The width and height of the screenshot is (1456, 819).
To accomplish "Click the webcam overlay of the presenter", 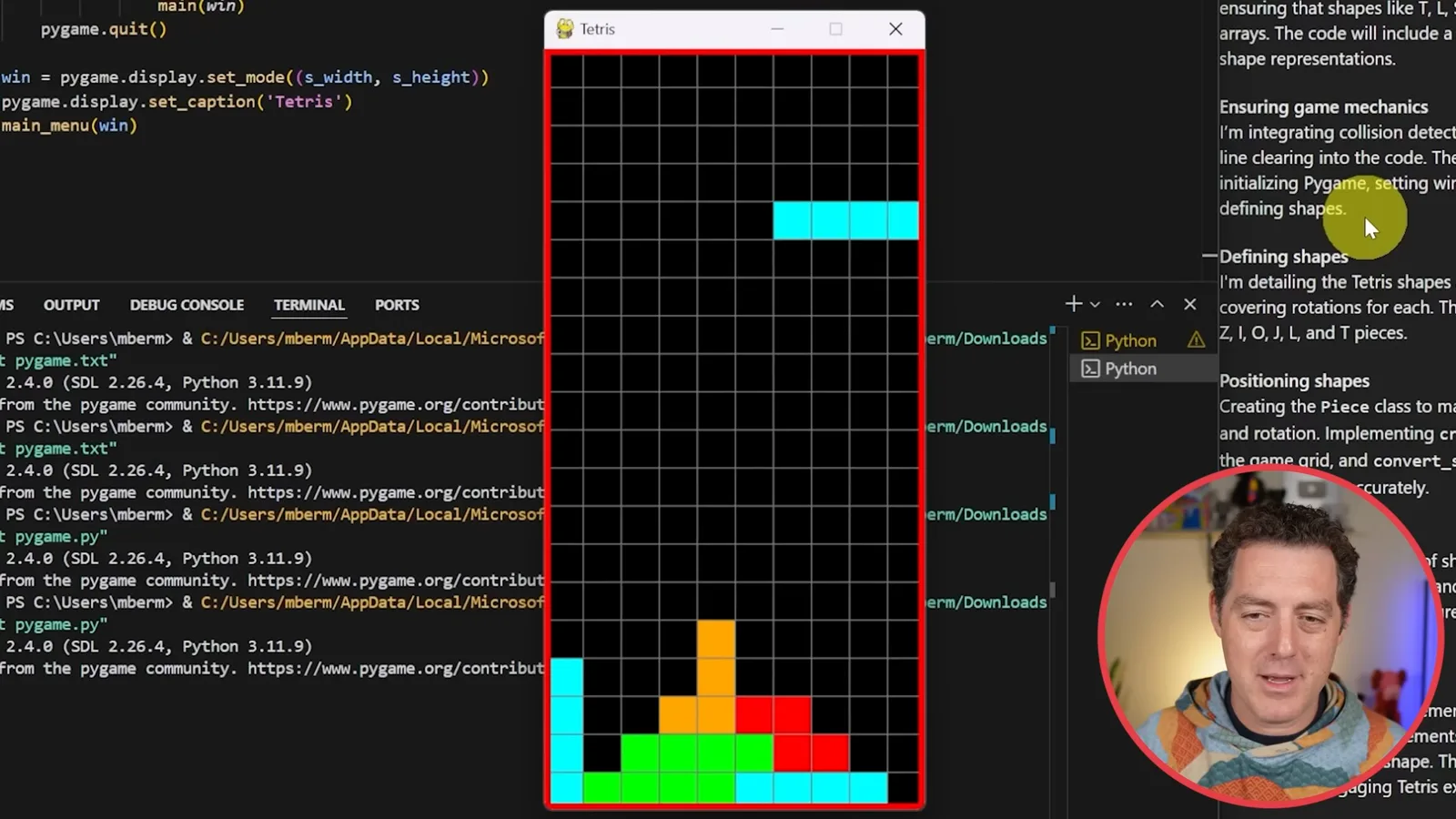I will coord(1270,635).
